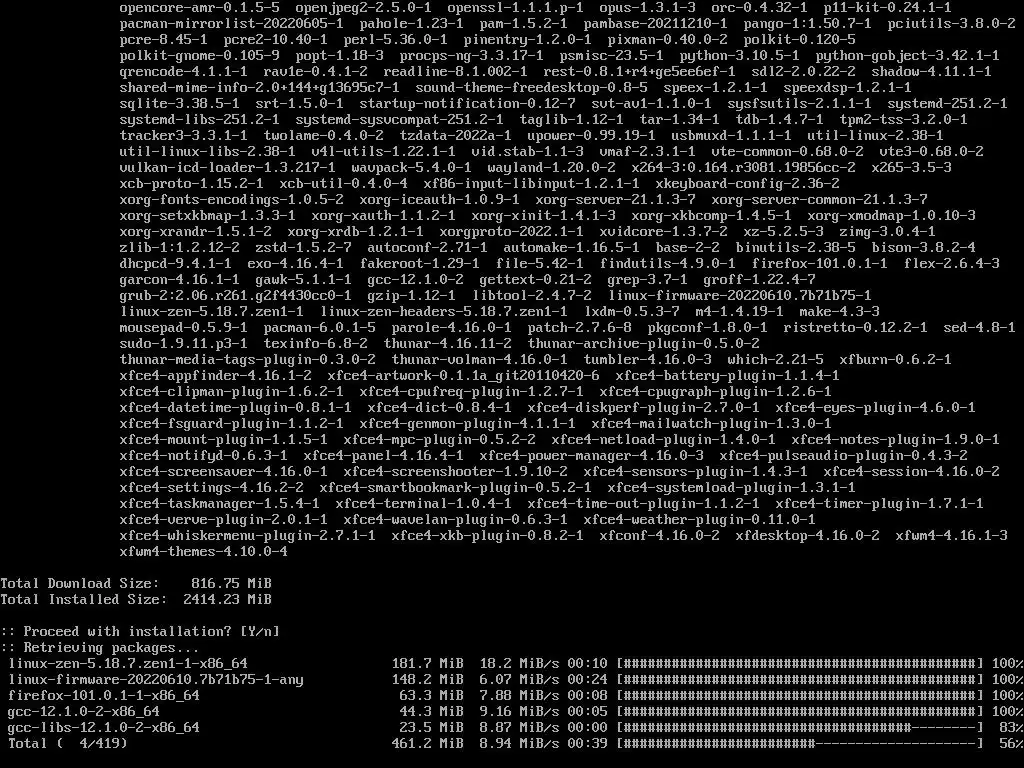The image size is (1024, 768).
Task: Select the firefox-101.0.1-1-x86_64 download line
Action: [512, 695]
